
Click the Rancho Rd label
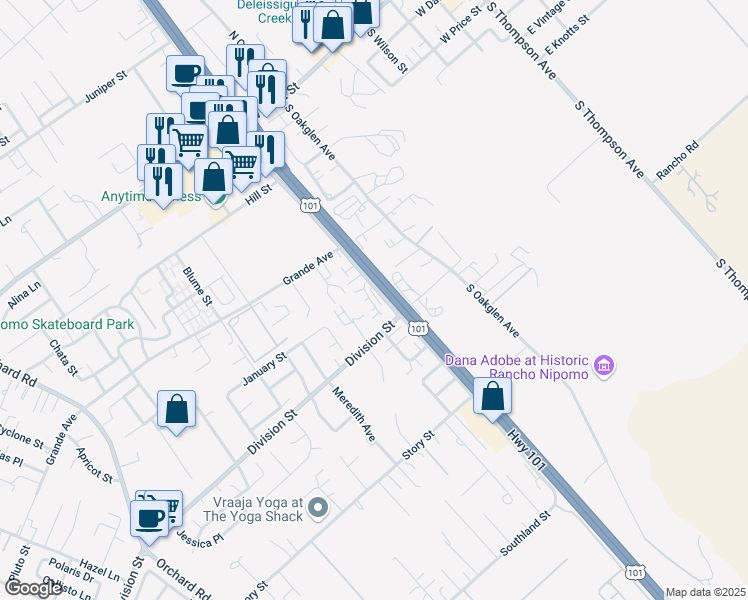coord(677,160)
